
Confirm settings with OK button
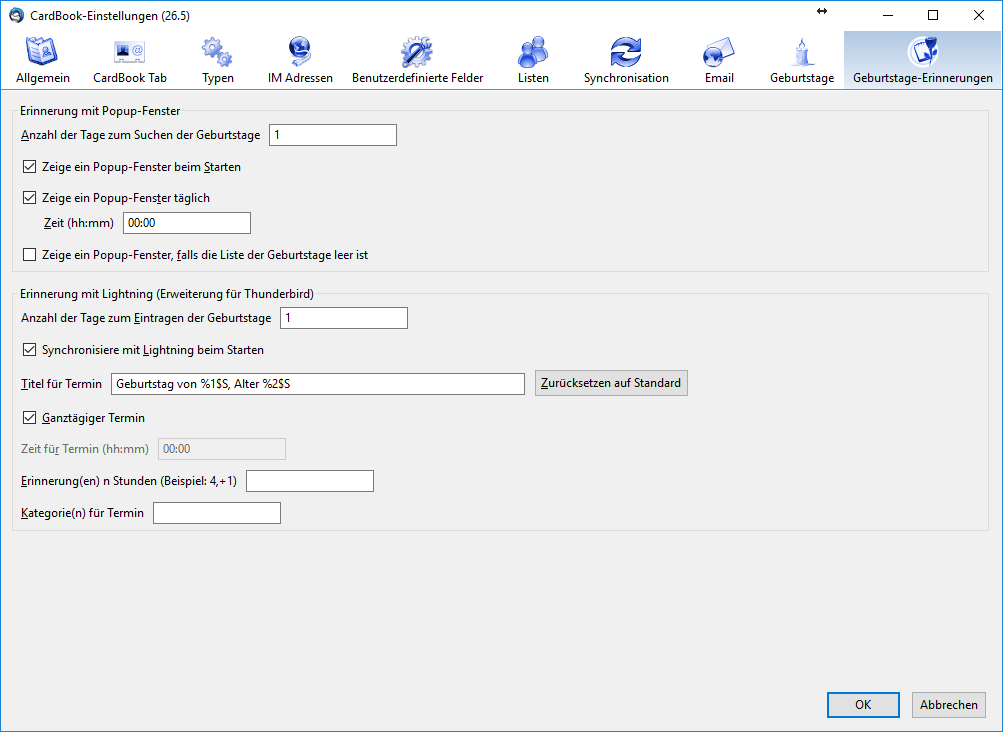pyautogui.click(x=862, y=705)
